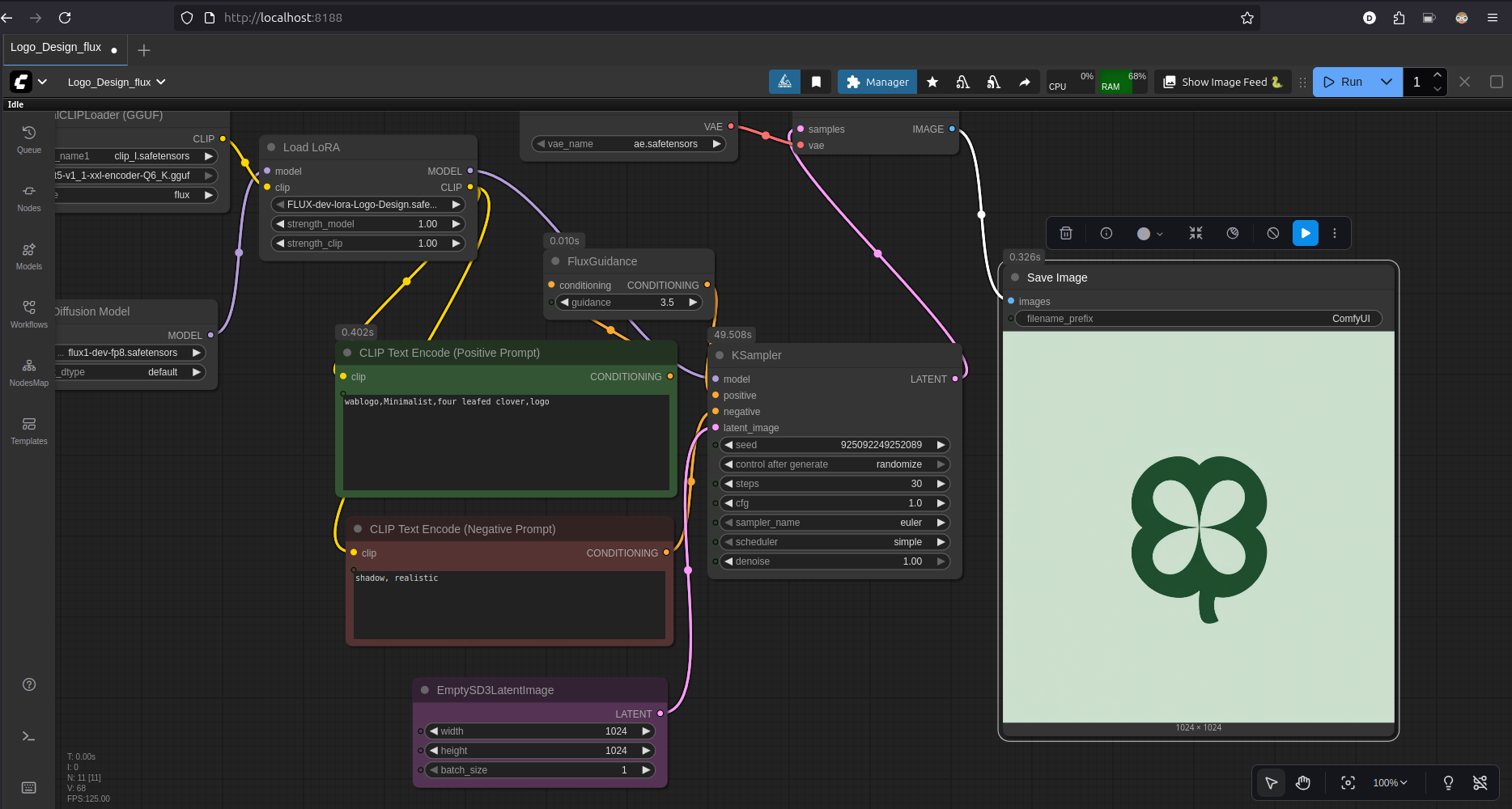1512x809 pixels.
Task: Switch to the Logo_Design_flux workflow tab
Action: click(x=57, y=48)
